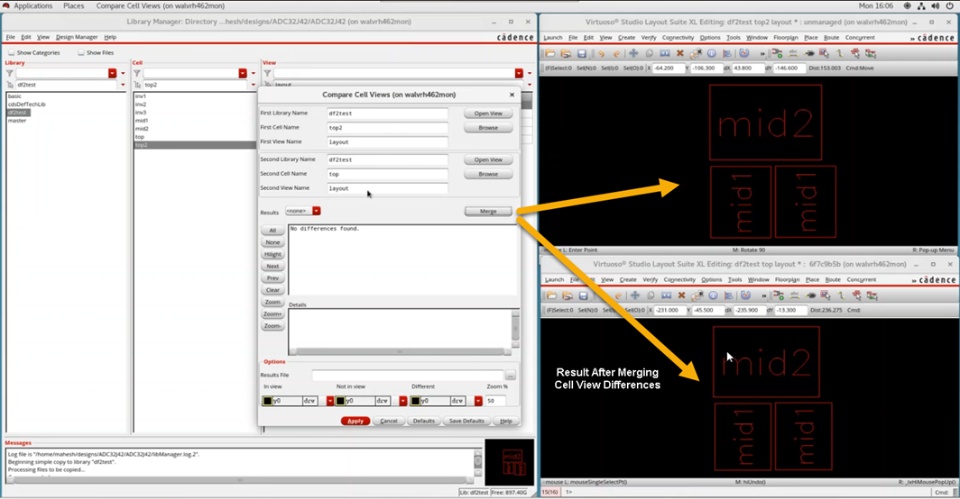
Task: Click the results file browse ellipsis button
Action: click(x=510, y=375)
